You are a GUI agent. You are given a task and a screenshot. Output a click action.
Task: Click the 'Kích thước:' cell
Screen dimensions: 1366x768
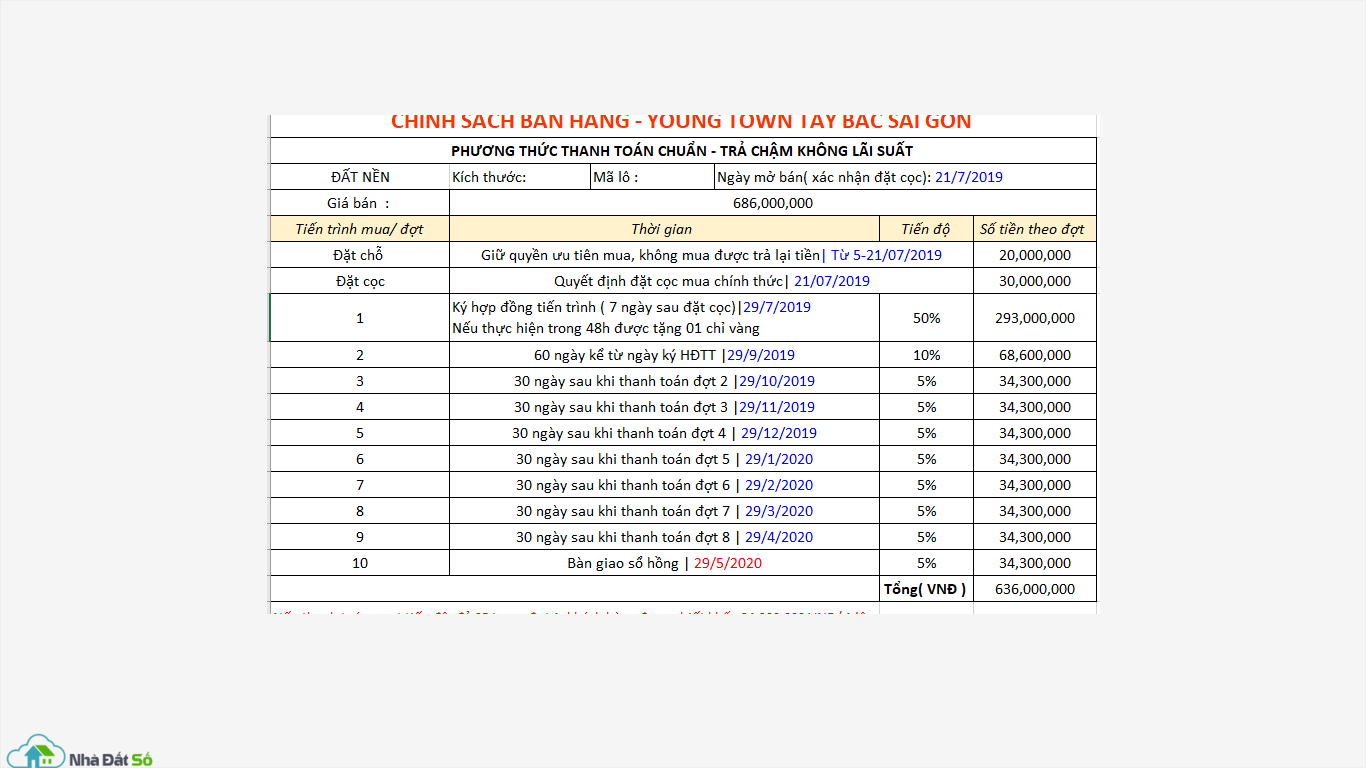[x=520, y=177]
